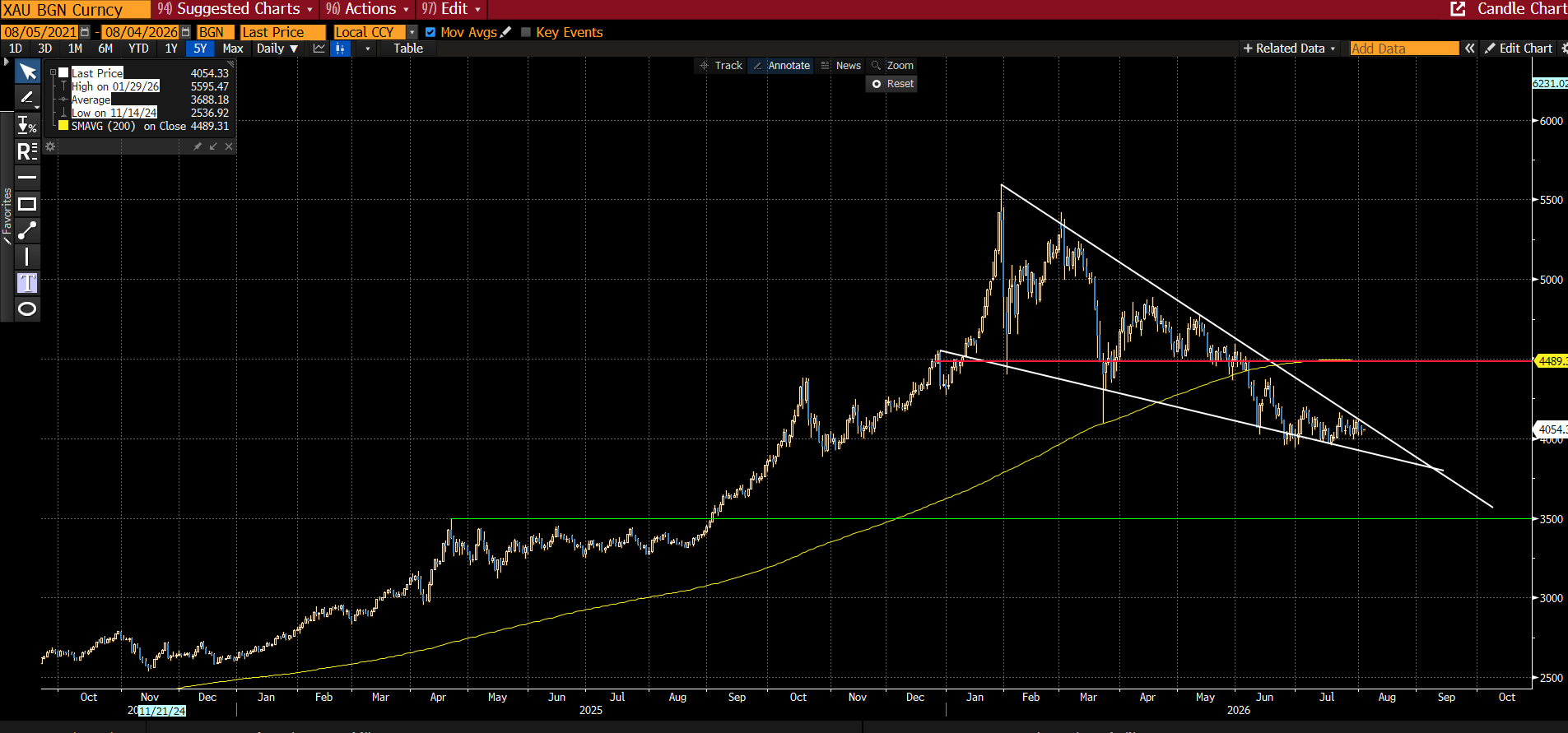Image resolution: width=1568 pixels, height=733 pixels.
Task: Collapse panel with double-chevron icon
Action: (1470, 49)
